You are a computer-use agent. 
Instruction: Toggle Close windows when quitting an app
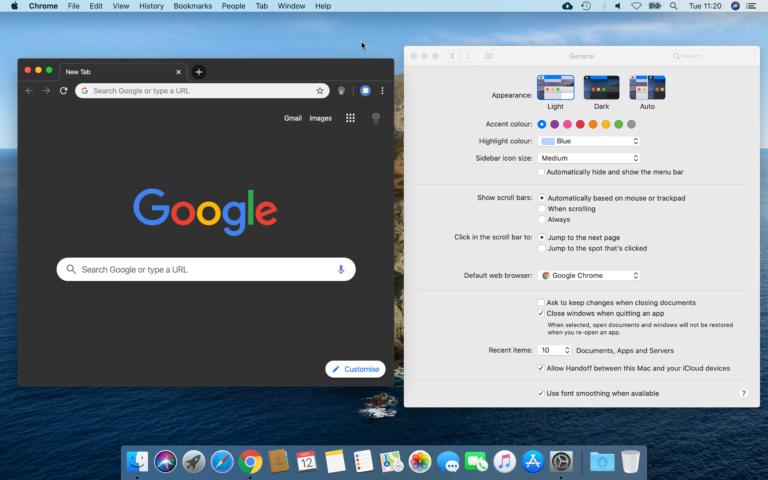coord(541,313)
